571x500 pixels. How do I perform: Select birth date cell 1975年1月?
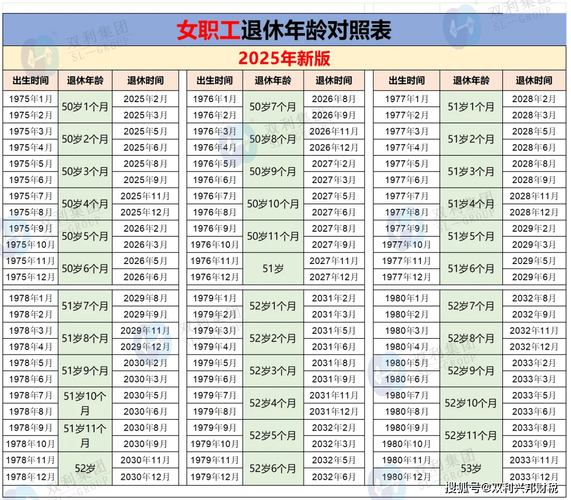tap(31, 99)
